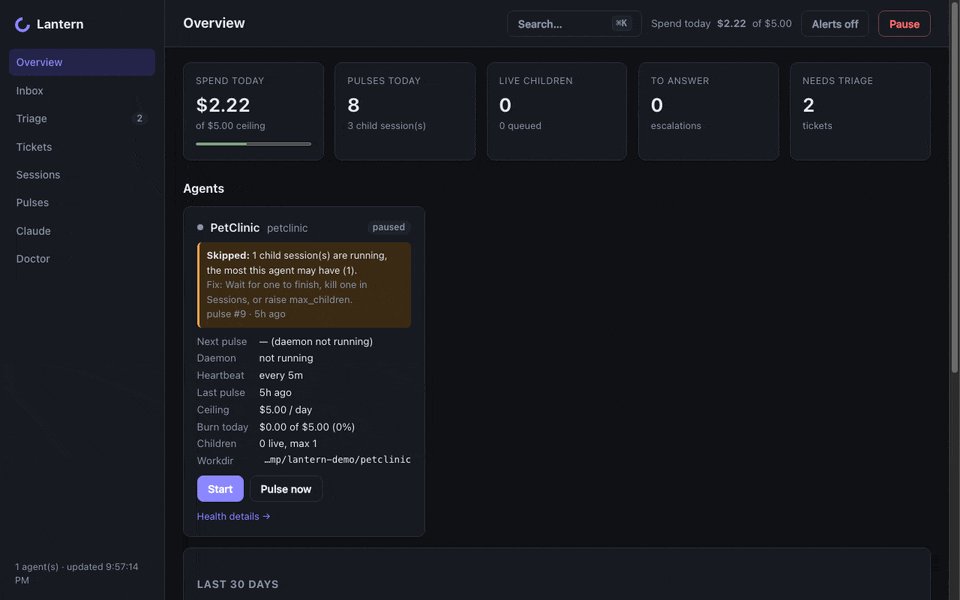Click the paused status badge on PetClinic
The image size is (960, 600).
[389, 227]
